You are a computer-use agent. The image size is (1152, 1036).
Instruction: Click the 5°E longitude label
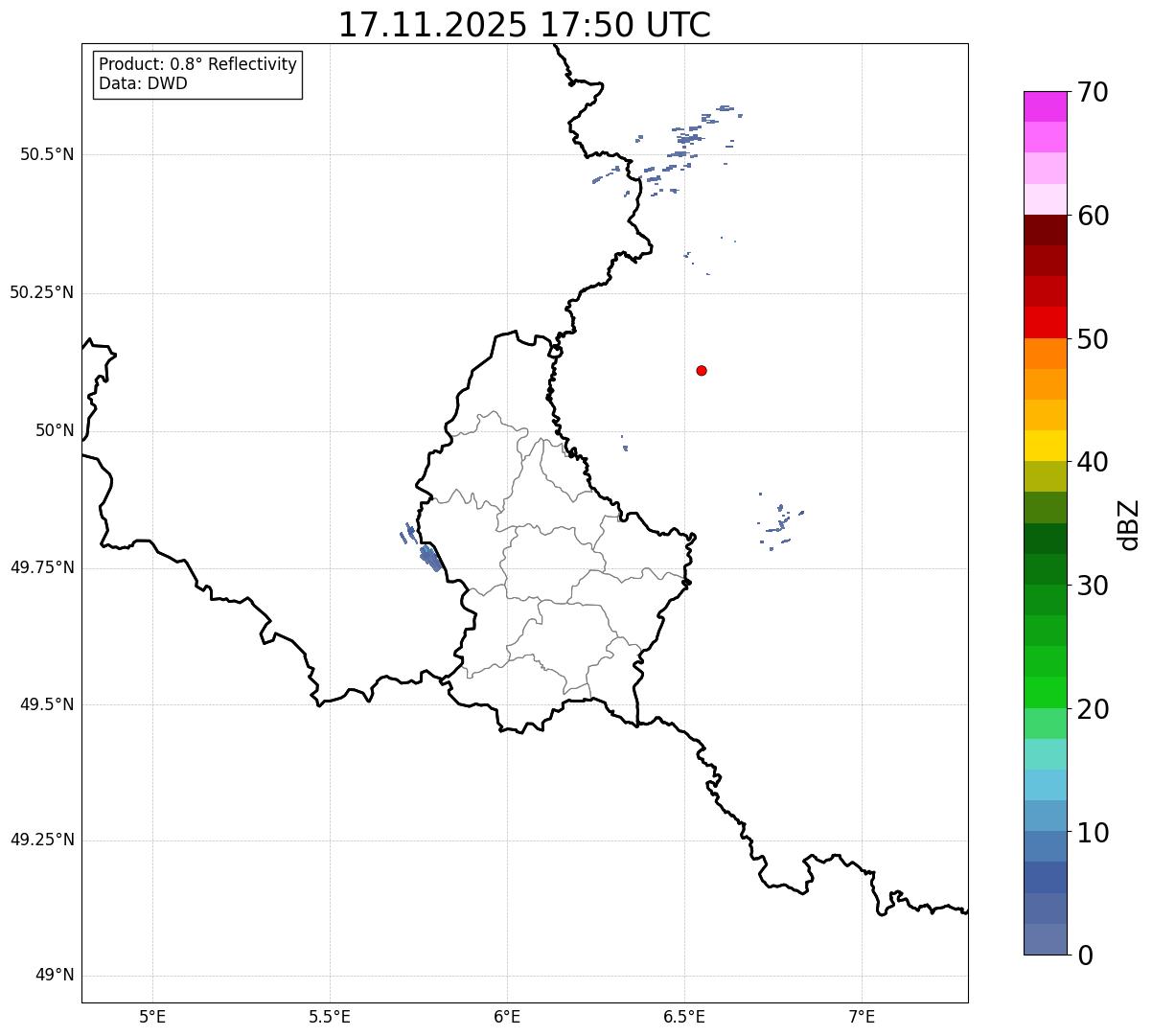tap(152, 1016)
